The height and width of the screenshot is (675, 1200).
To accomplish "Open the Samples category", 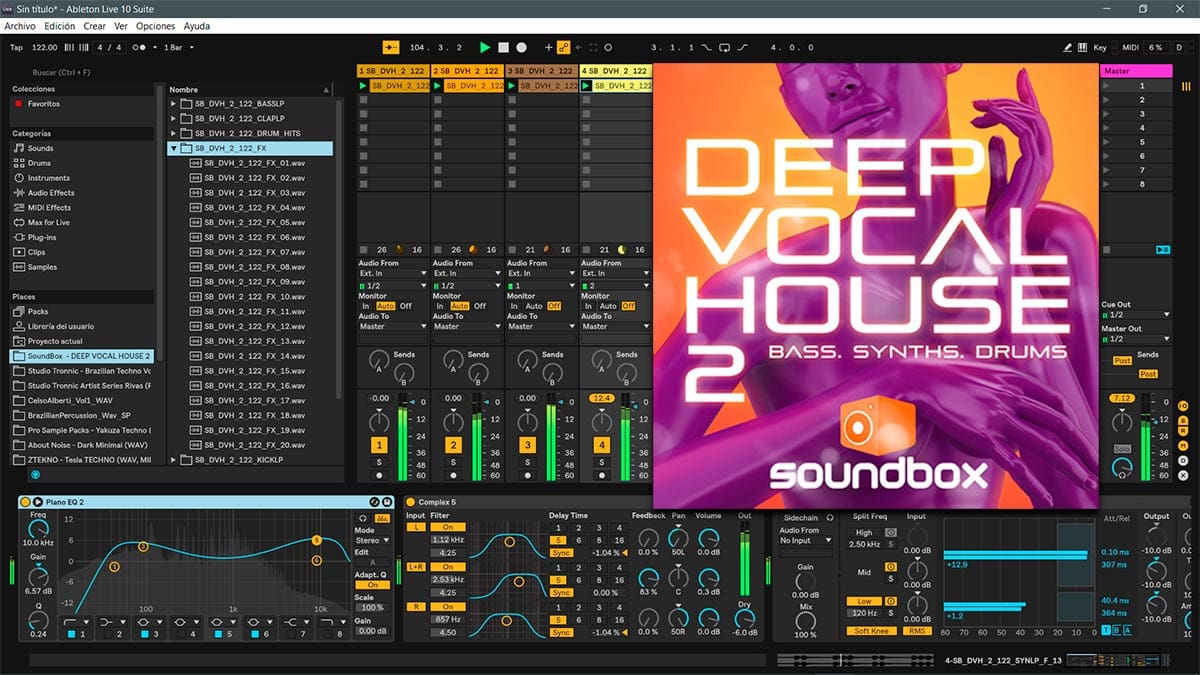I will pos(42,267).
